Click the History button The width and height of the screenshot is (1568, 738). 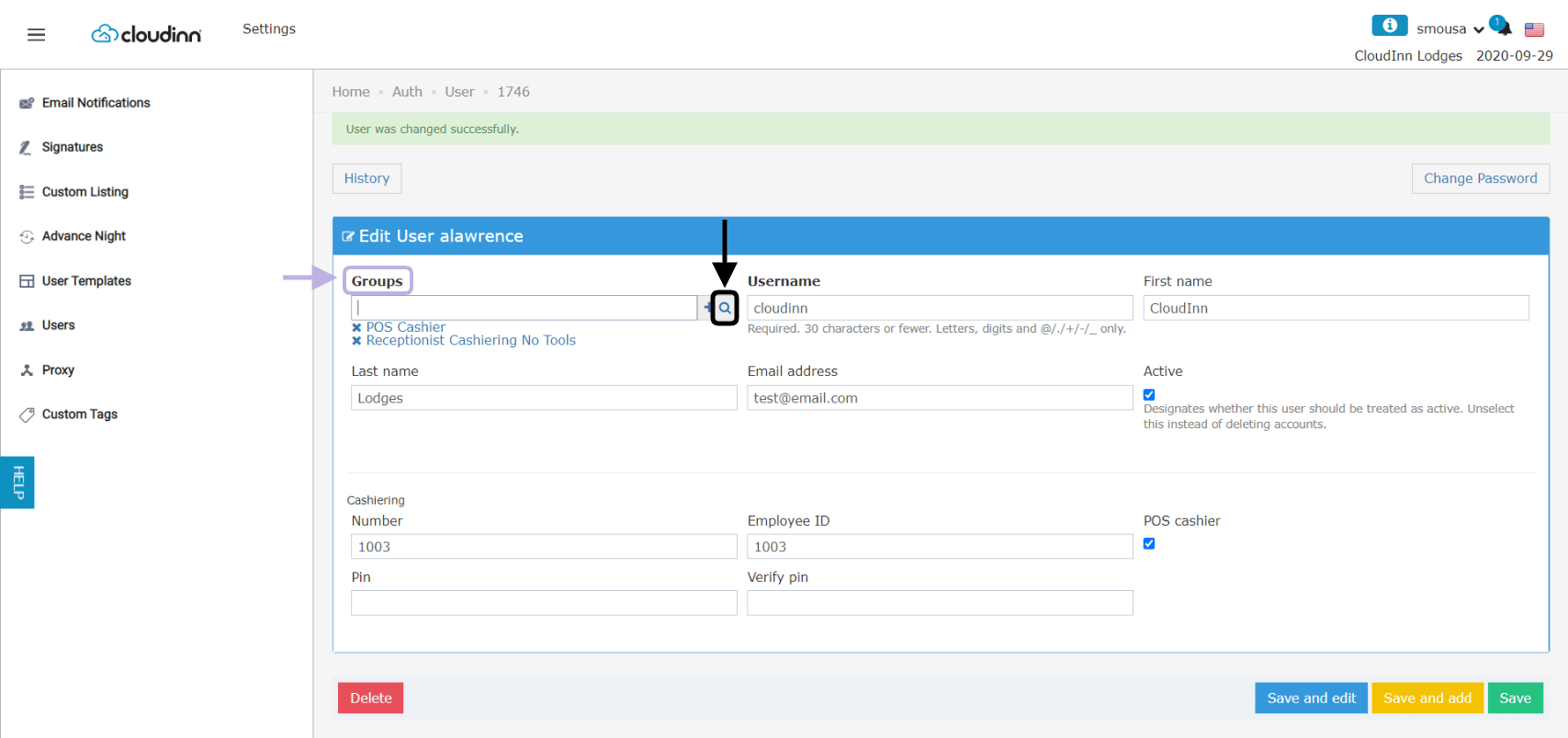click(x=367, y=178)
